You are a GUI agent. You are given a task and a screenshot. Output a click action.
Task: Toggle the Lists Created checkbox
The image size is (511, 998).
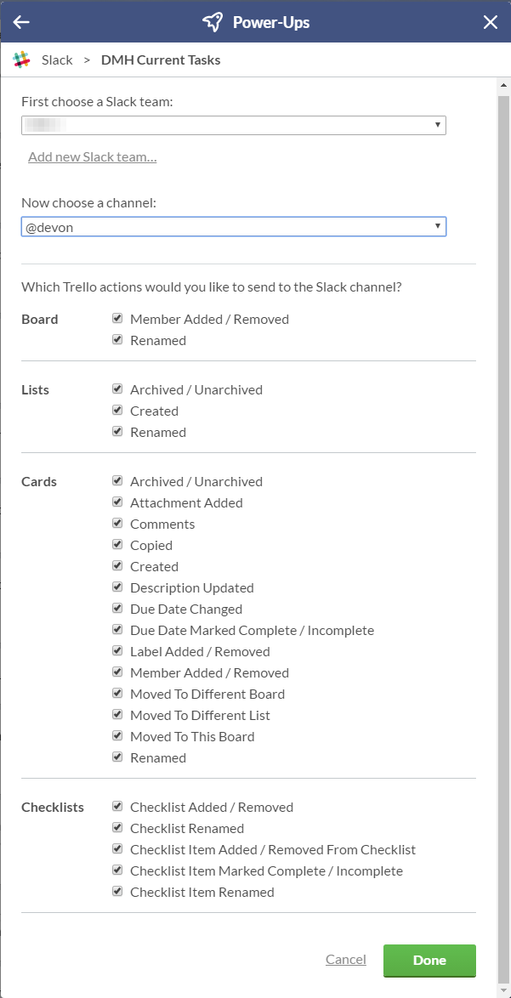[x=117, y=410]
